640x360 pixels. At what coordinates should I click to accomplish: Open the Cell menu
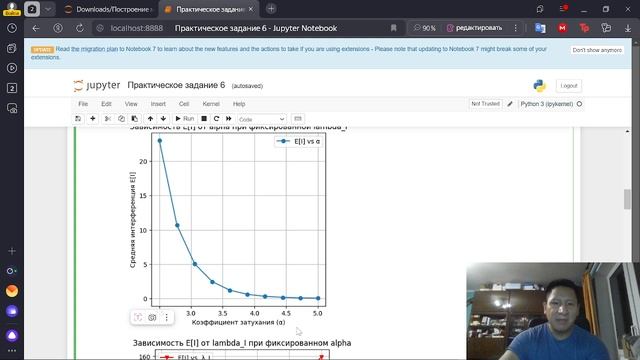pos(184,104)
